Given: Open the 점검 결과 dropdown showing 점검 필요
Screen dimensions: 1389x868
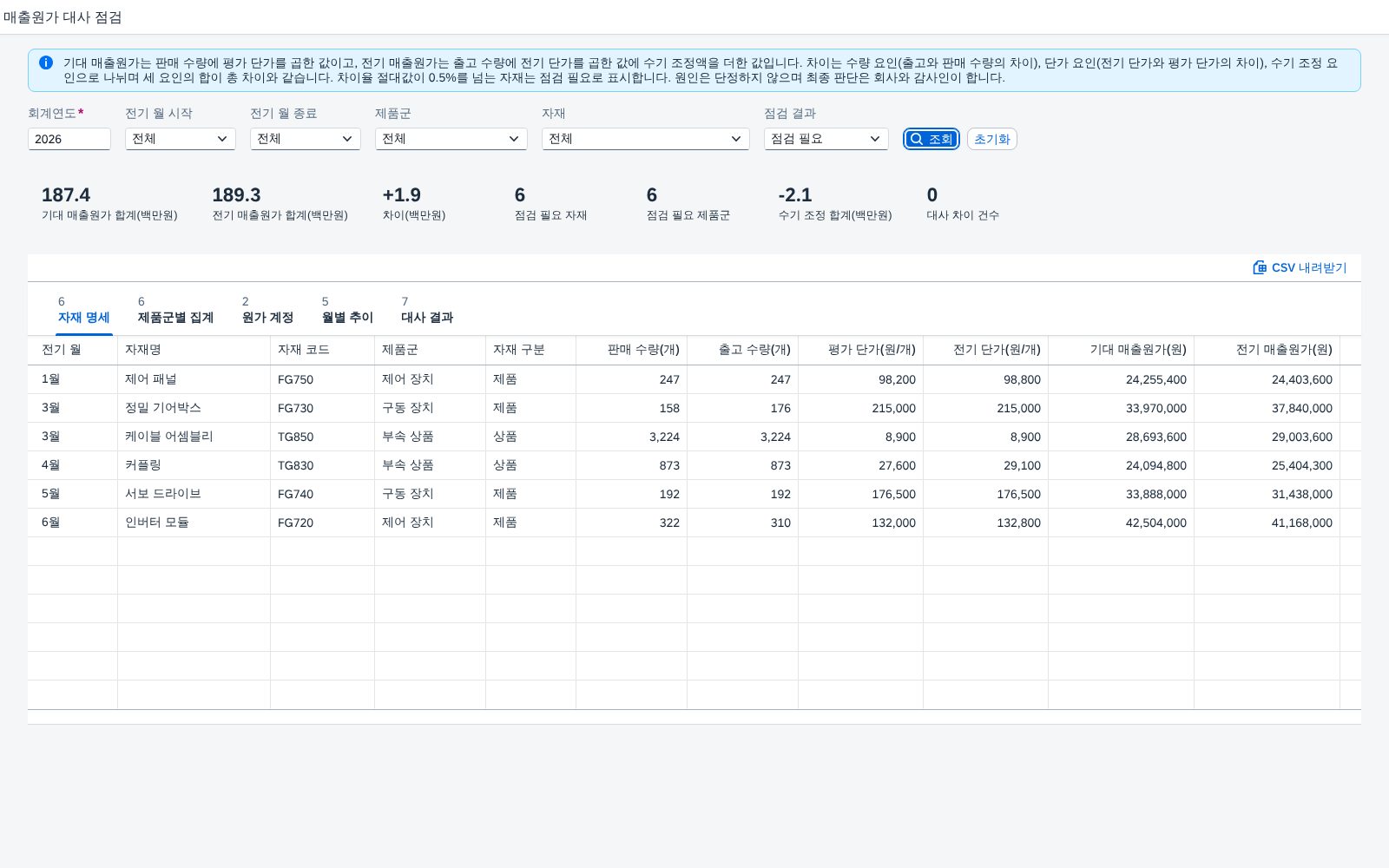Looking at the screenshot, I should coord(826,139).
